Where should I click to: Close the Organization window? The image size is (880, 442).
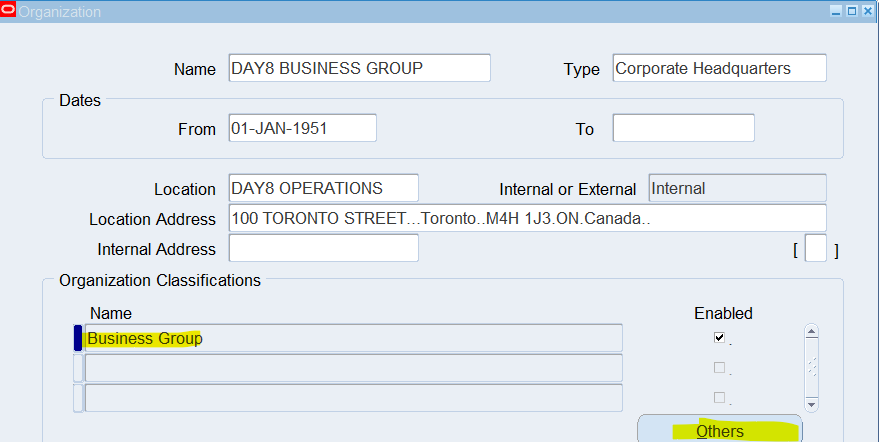point(867,11)
